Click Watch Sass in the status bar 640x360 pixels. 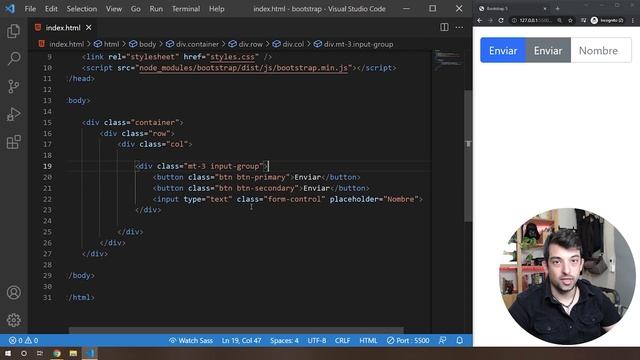point(191,340)
